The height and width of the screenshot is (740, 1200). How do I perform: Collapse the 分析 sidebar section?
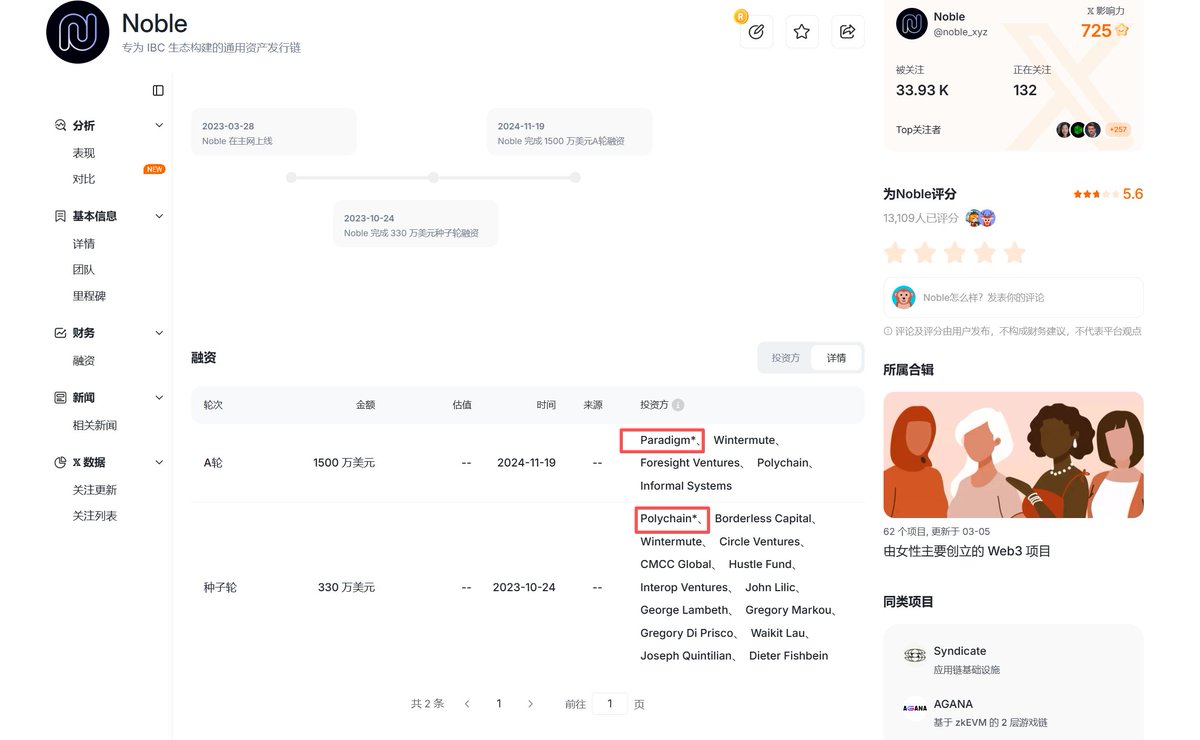point(159,125)
